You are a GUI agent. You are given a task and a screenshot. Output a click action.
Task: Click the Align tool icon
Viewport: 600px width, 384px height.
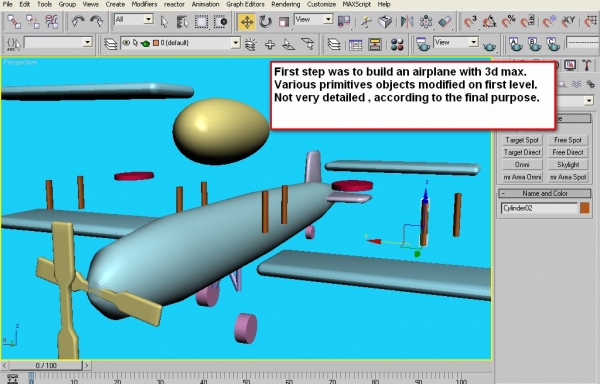(445, 22)
